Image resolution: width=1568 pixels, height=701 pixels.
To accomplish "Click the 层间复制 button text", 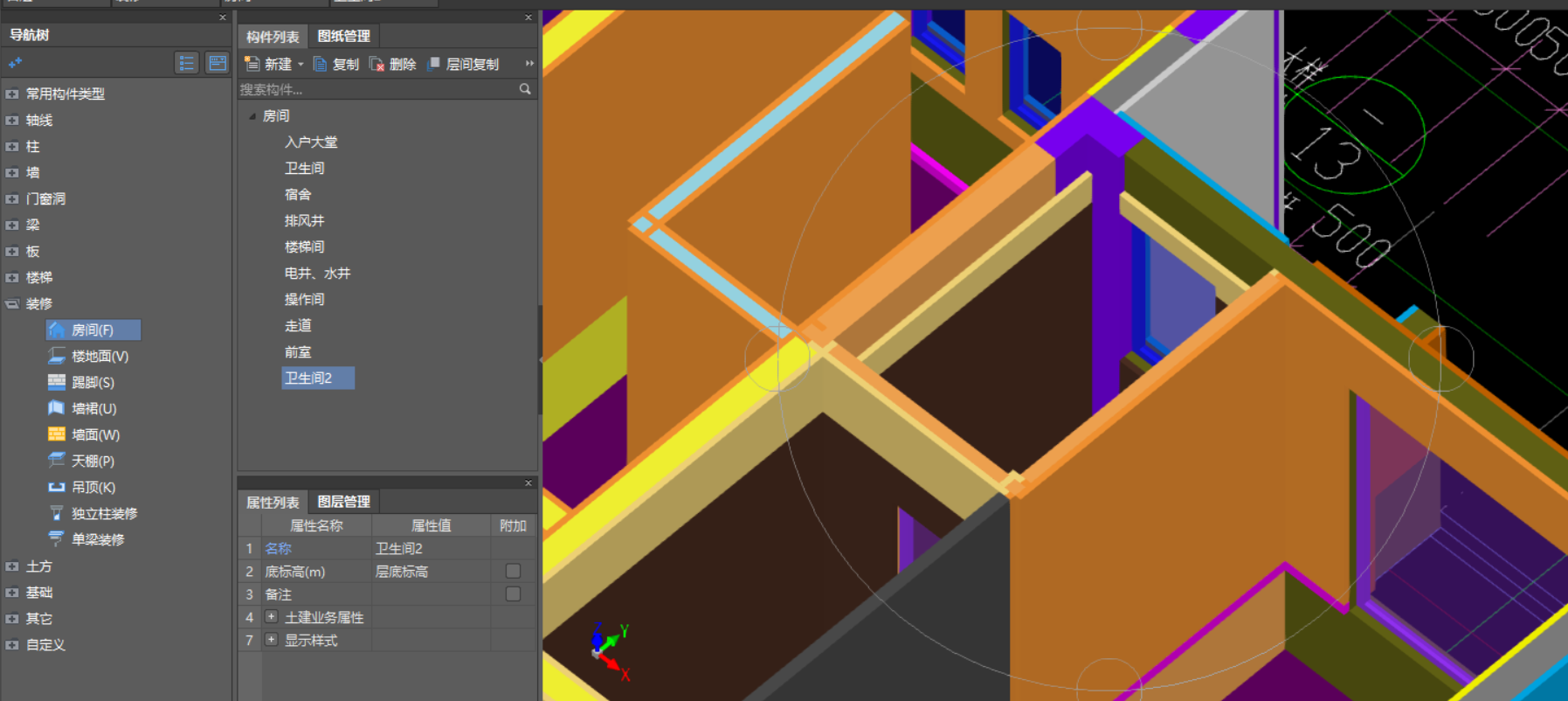I will tap(473, 64).
